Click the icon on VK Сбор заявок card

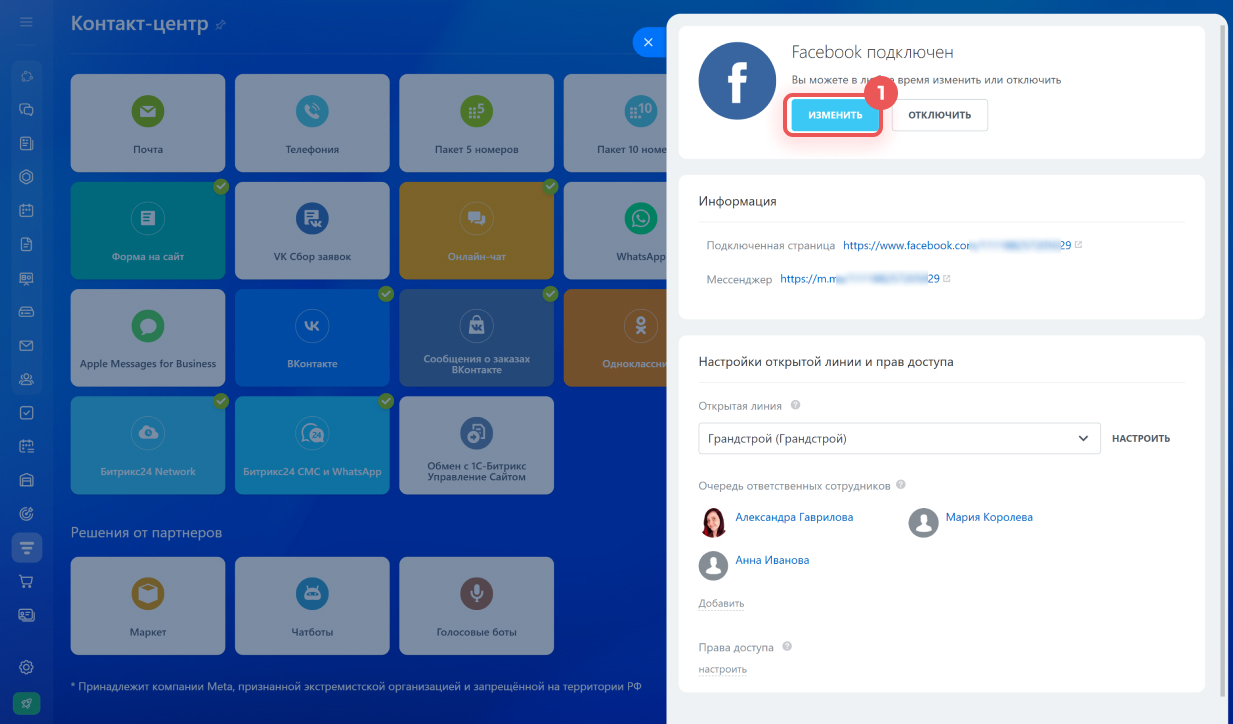pyautogui.click(x=312, y=217)
